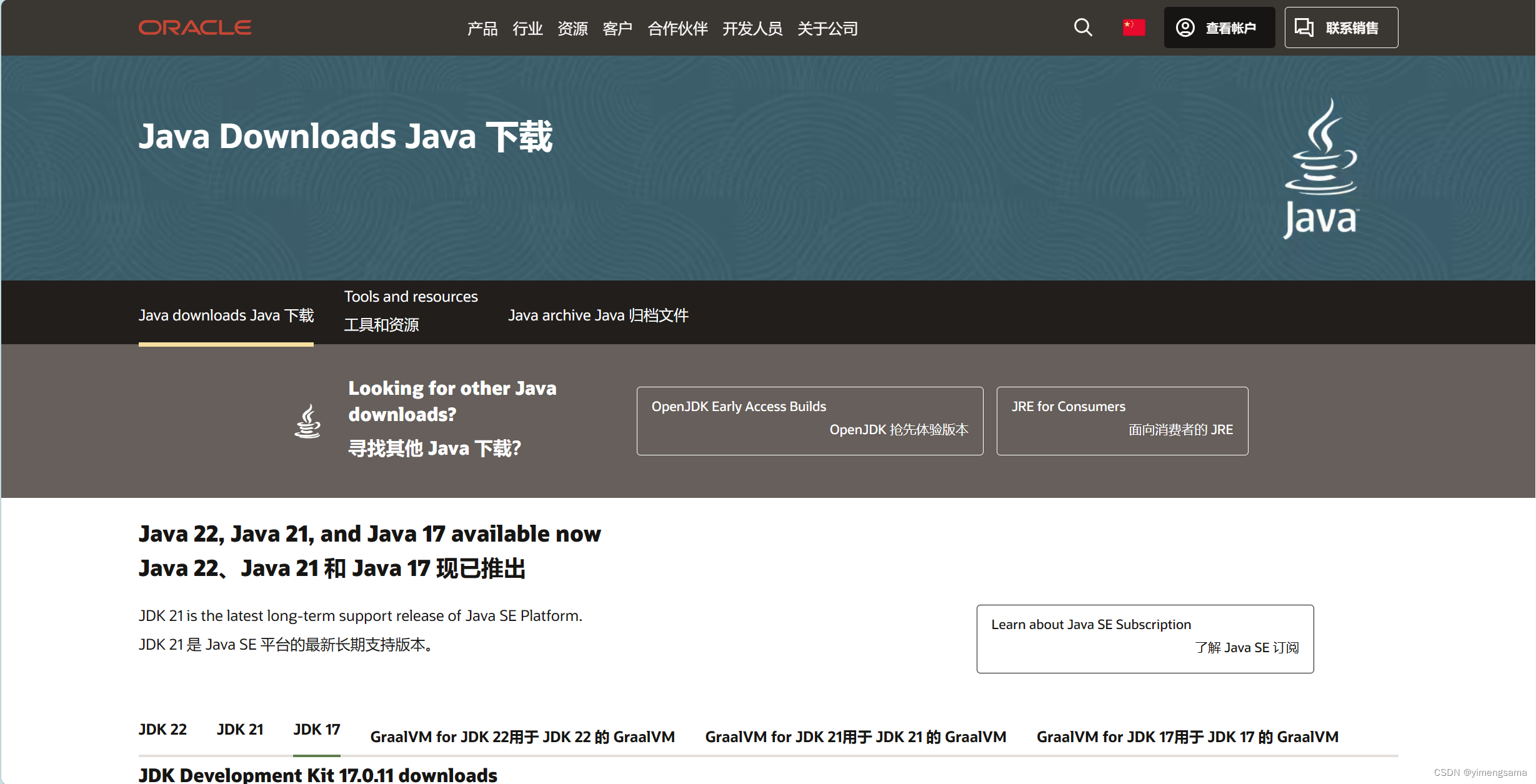Open the 资源 resources menu
Image resolution: width=1536 pixels, height=784 pixels.
(x=572, y=29)
